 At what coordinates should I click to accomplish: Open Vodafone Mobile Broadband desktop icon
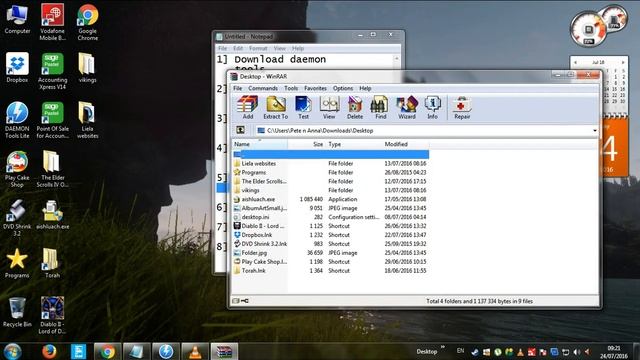point(52,21)
